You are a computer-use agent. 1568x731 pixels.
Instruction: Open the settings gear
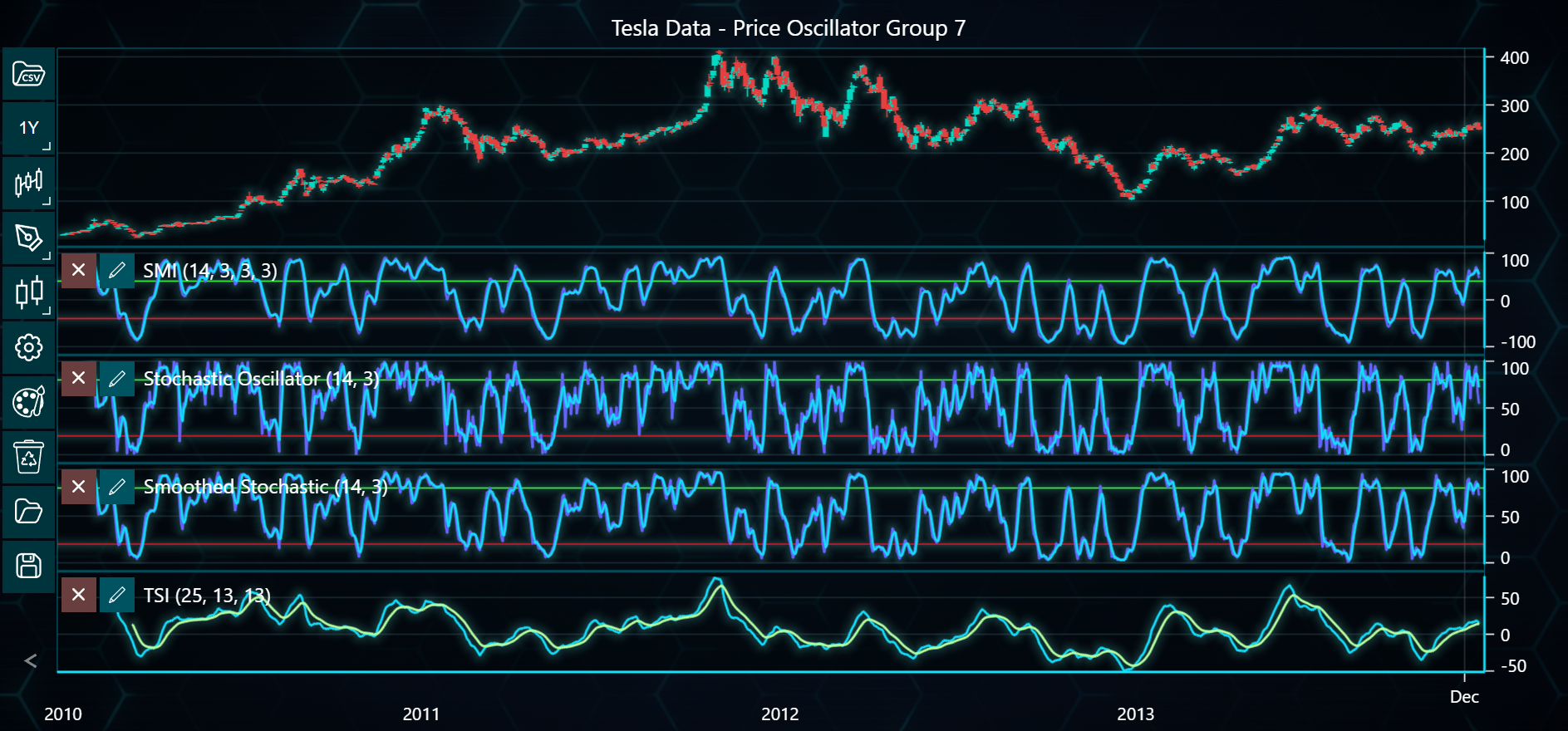tap(28, 347)
